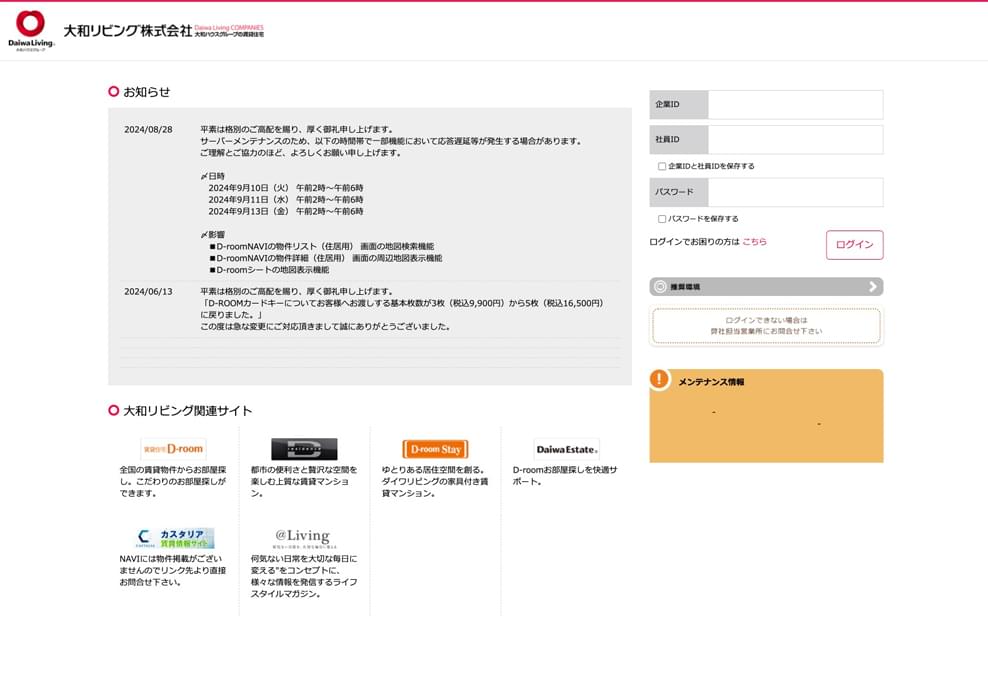
Task: Click 大和リビング株式会社 header title
Action: 128,30
